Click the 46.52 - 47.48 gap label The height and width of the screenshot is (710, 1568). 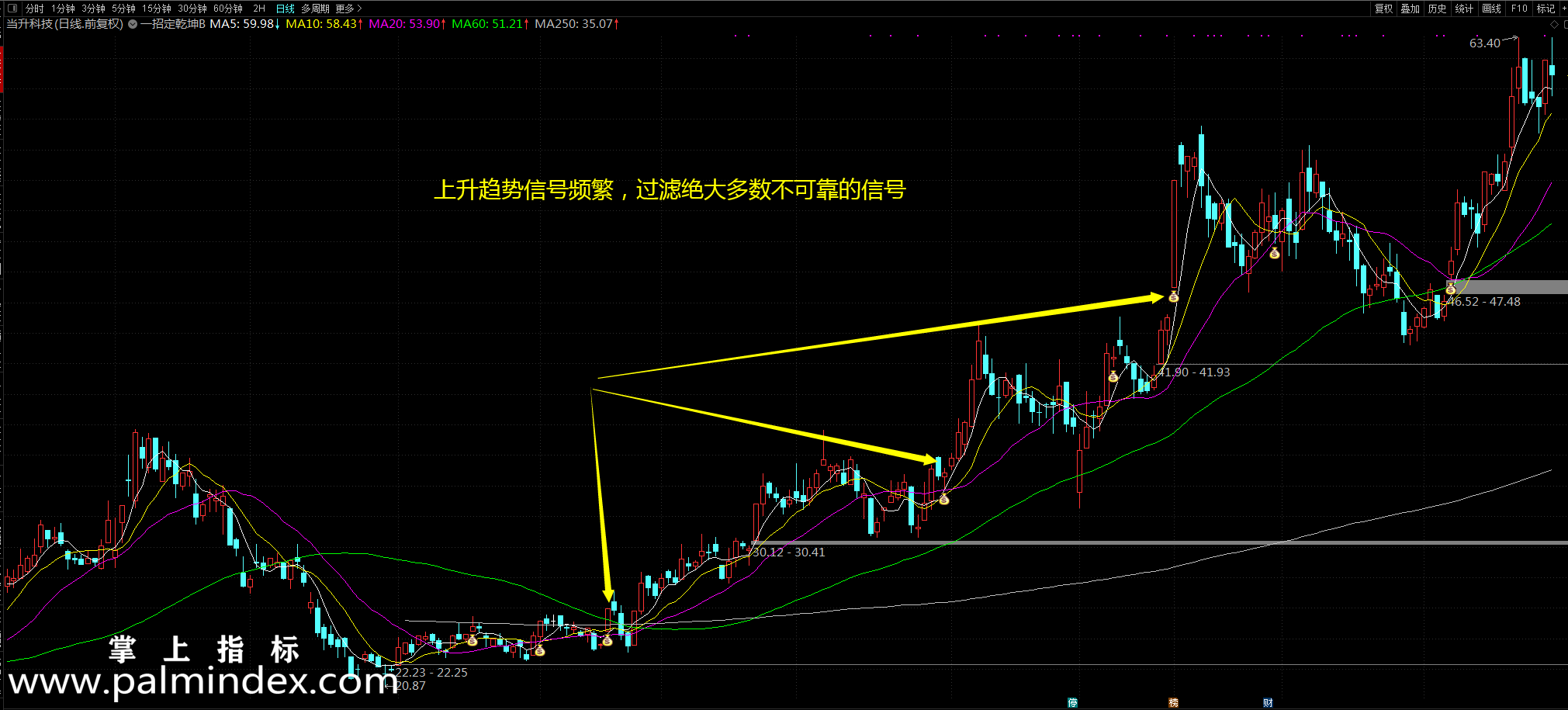click(1484, 302)
